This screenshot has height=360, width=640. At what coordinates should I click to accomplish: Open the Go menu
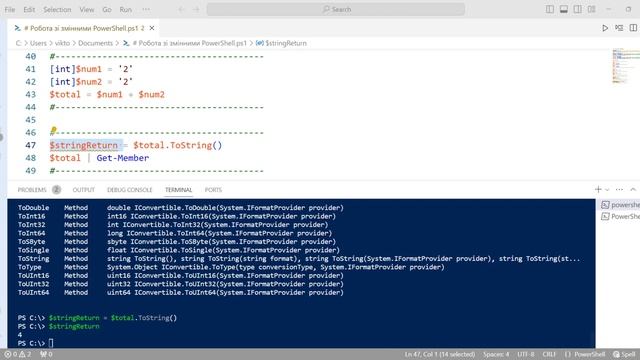107,9
